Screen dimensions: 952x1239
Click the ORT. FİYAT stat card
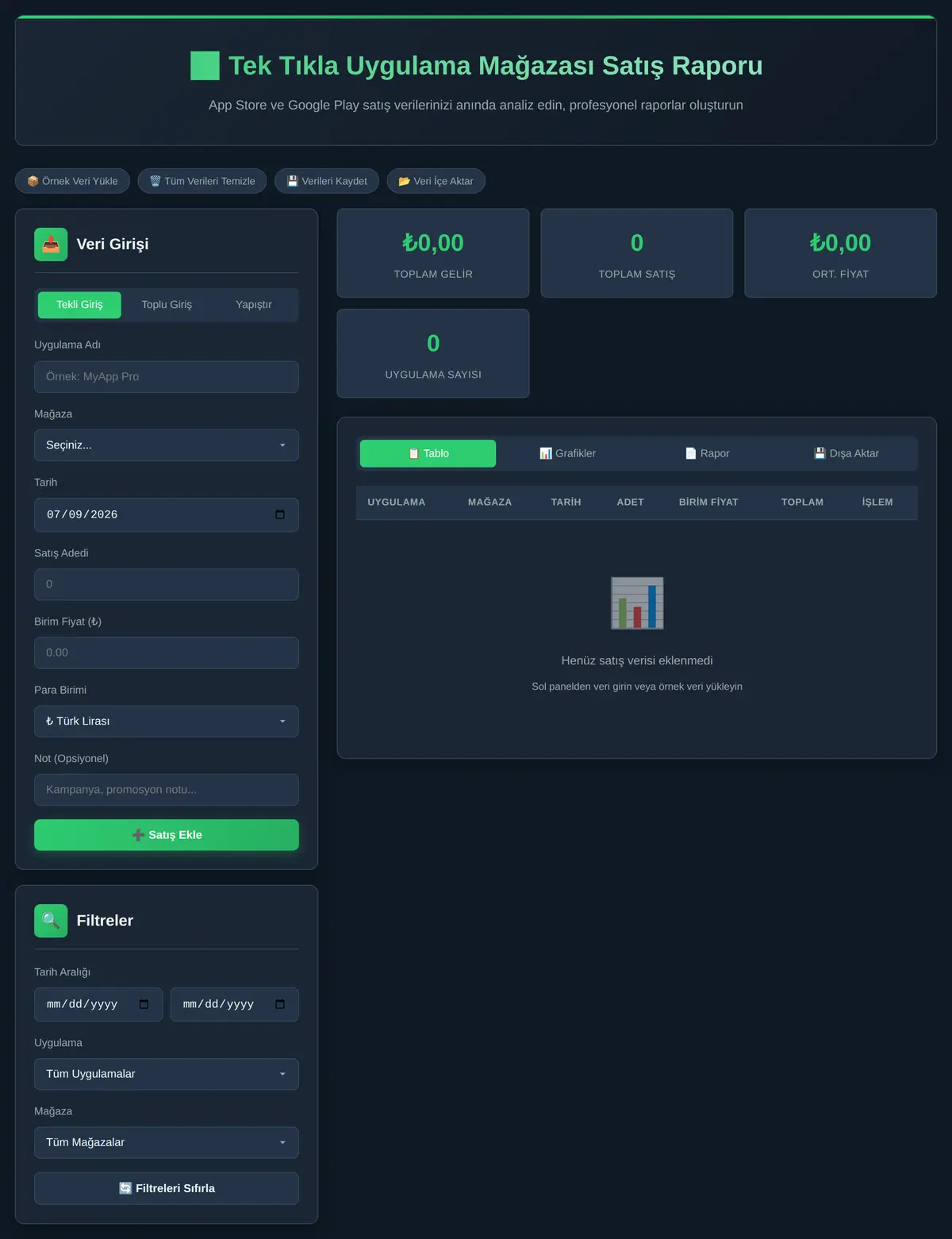(x=841, y=253)
